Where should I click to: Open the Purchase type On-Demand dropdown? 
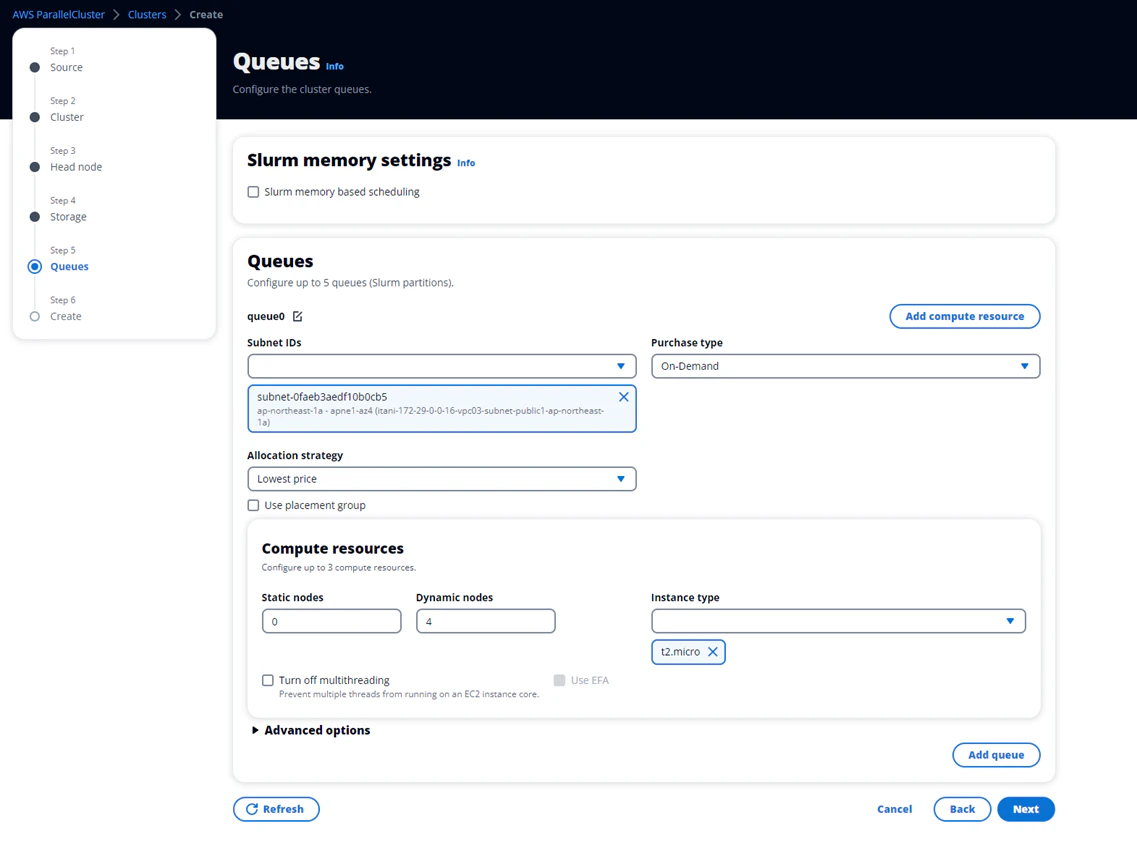coord(845,366)
